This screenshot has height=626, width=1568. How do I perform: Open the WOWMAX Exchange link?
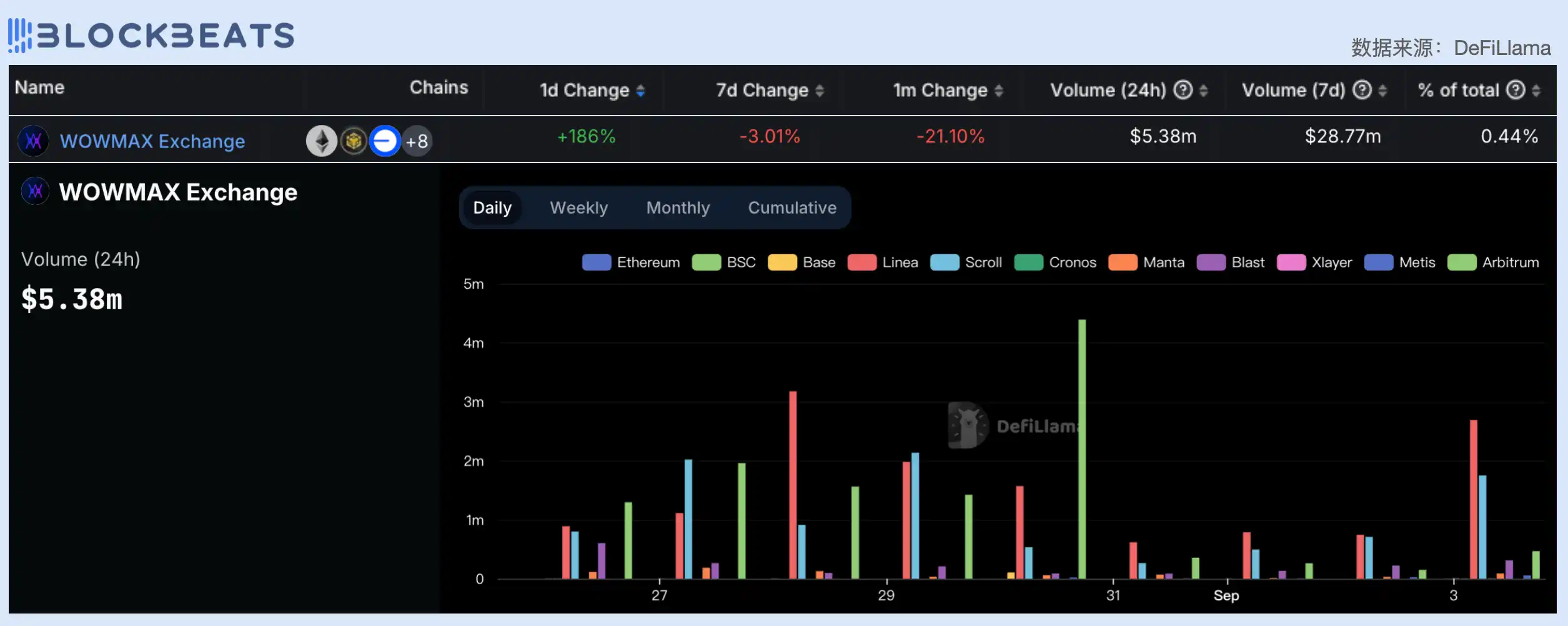click(152, 141)
